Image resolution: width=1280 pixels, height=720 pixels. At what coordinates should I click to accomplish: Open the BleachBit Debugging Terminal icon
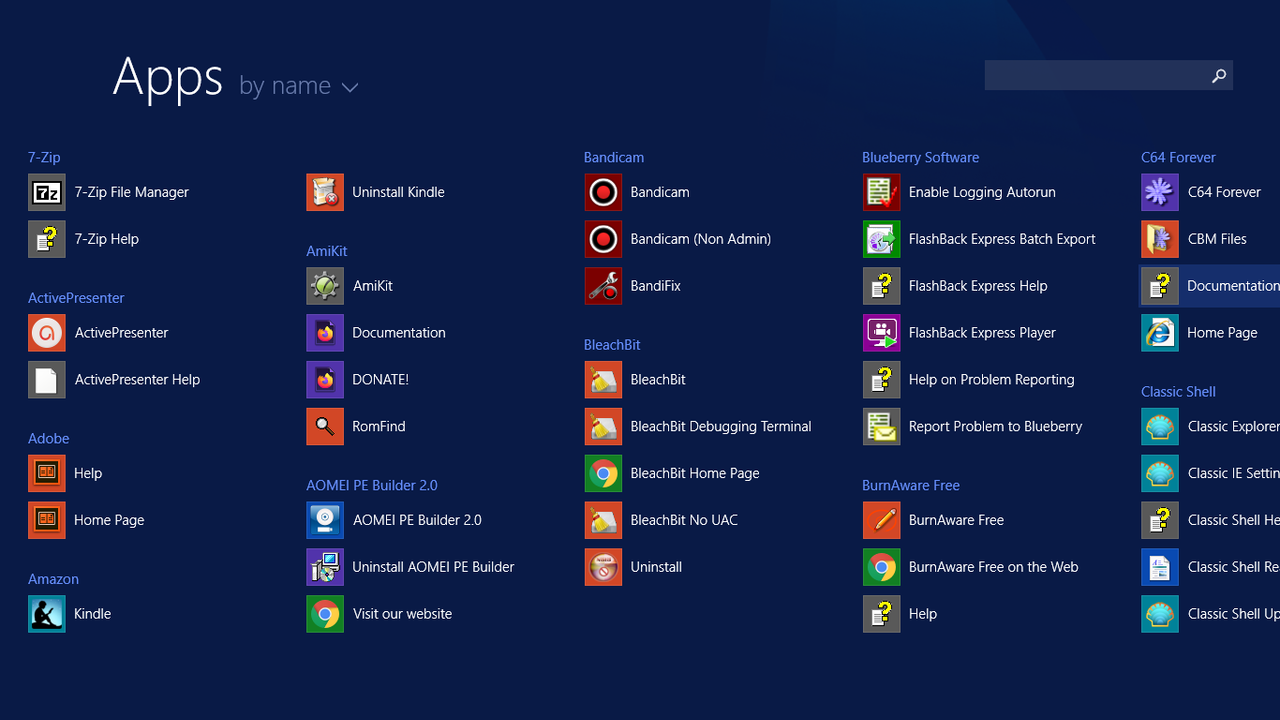603,426
